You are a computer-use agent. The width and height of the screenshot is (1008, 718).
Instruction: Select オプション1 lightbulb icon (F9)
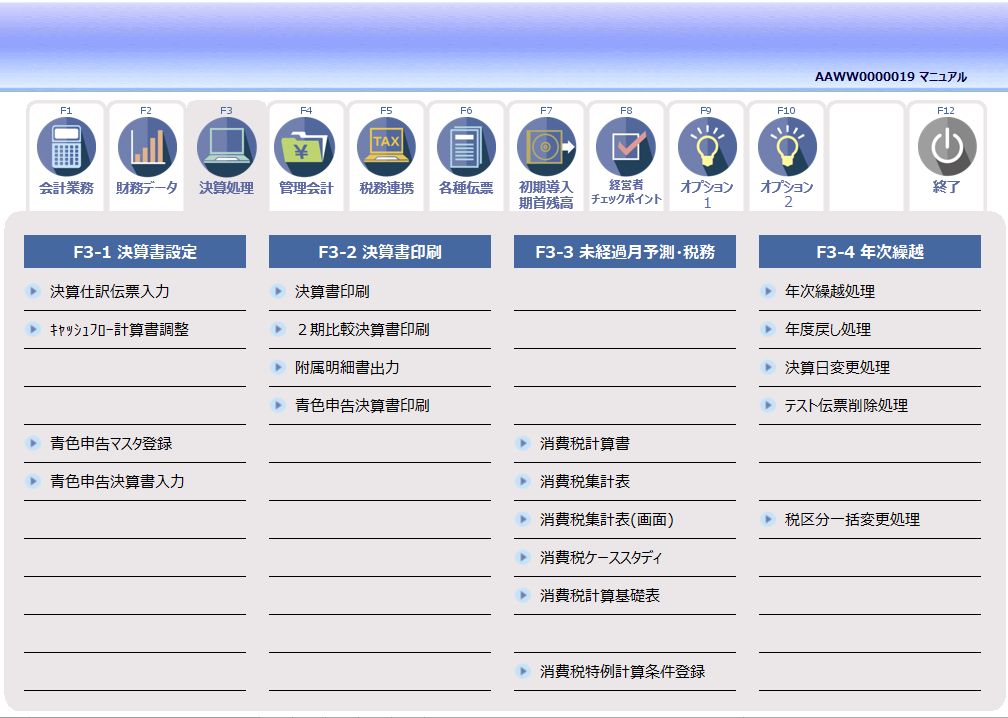pyautogui.click(x=706, y=145)
